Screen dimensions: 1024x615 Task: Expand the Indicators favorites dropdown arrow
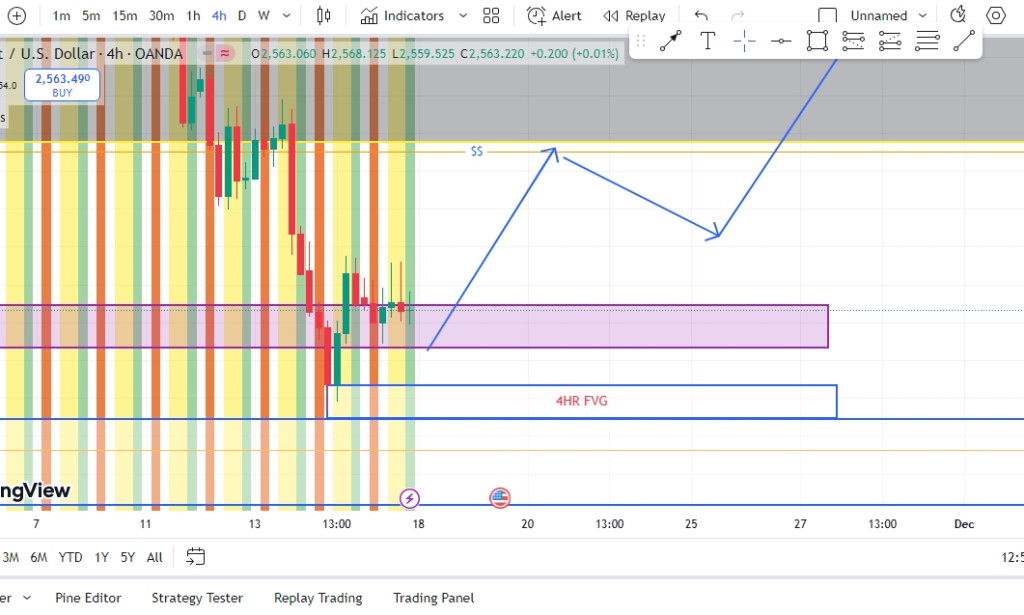click(462, 16)
